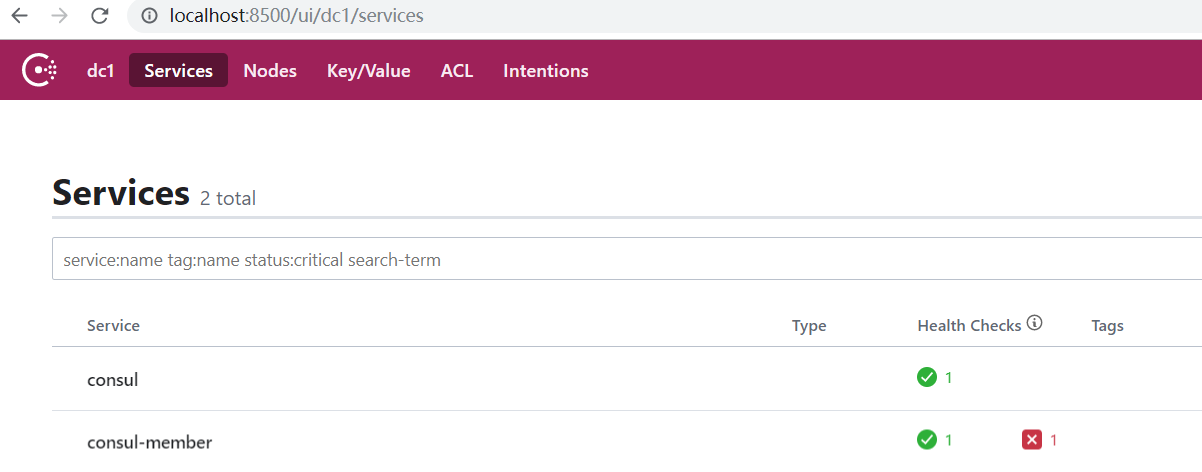Viewport: 1202px width, 472px height.
Task: Click the Health Checks info icon
Action: tap(1035, 324)
